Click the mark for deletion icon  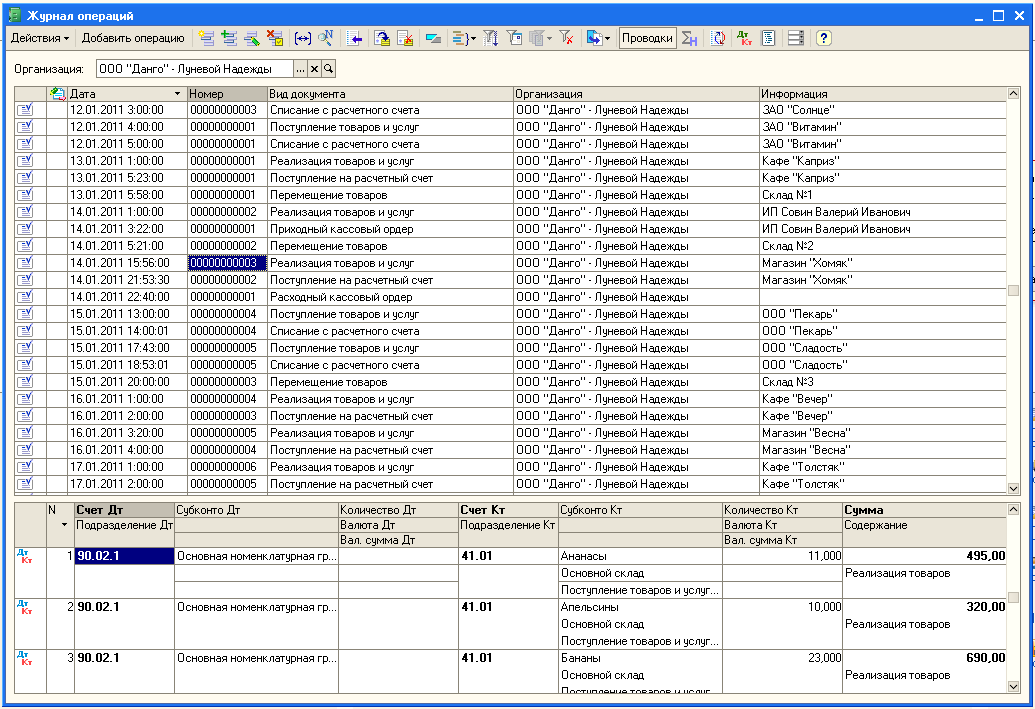tap(275, 38)
